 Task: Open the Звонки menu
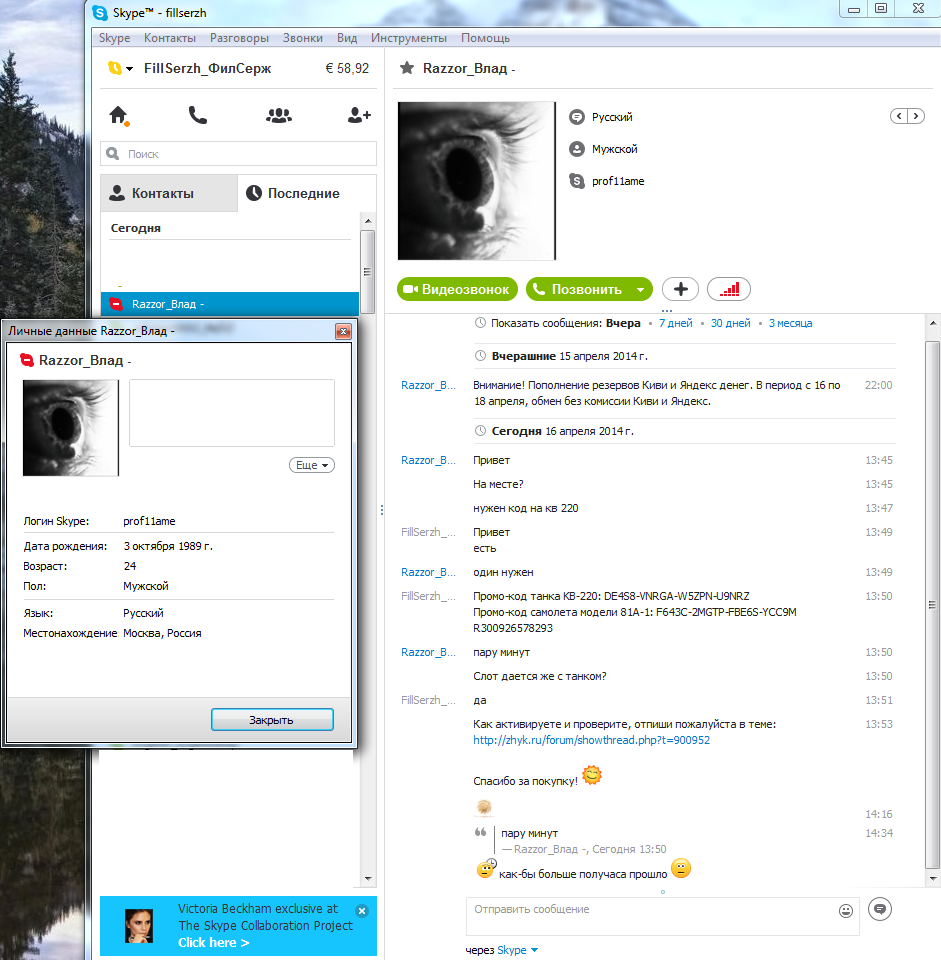302,38
